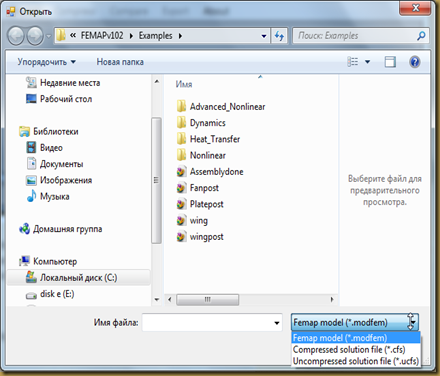This screenshot has height=376, width=440.
Task: Select the Heat_Transfer folder icon
Action: pyautogui.click(x=181, y=139)
